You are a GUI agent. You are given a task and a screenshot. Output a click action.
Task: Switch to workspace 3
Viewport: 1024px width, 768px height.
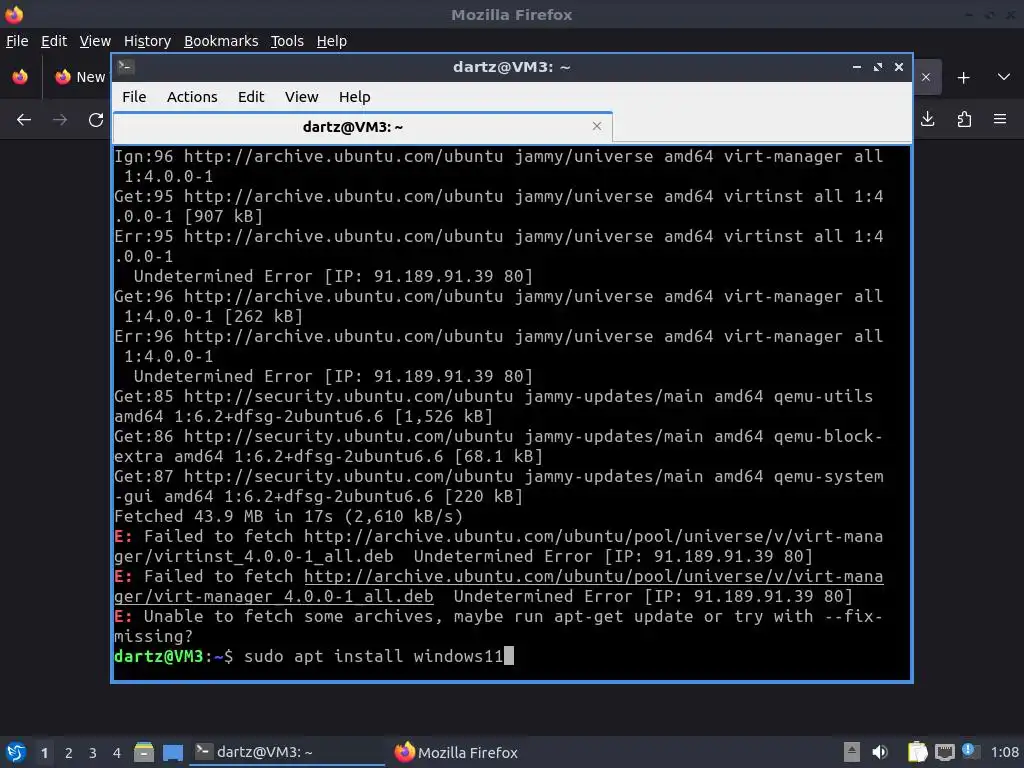click(93, 753)
